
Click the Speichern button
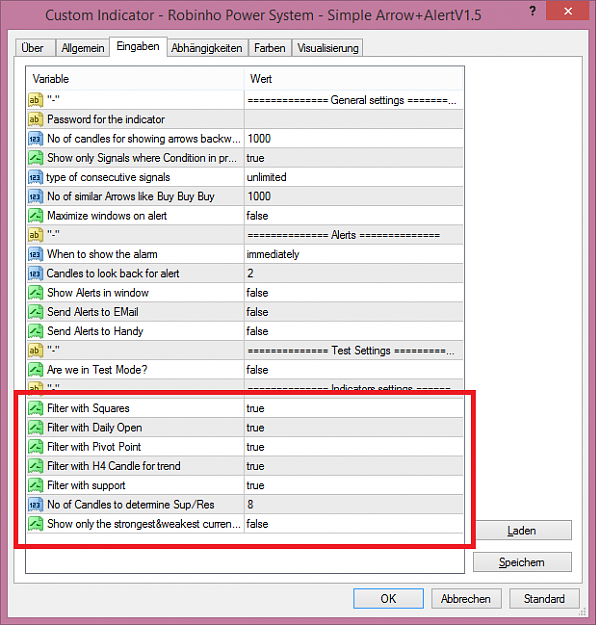tap(522, 562)
